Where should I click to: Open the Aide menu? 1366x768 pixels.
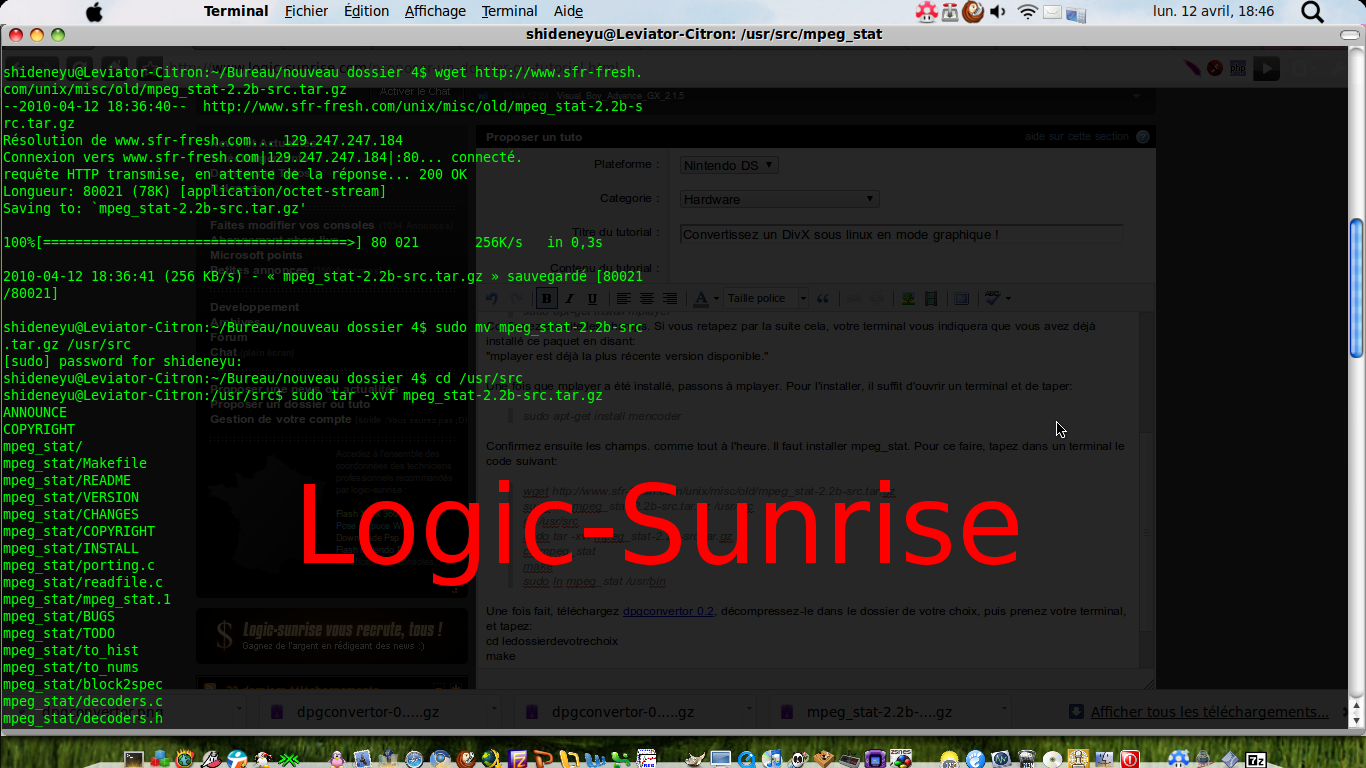[x=568, y=11]
